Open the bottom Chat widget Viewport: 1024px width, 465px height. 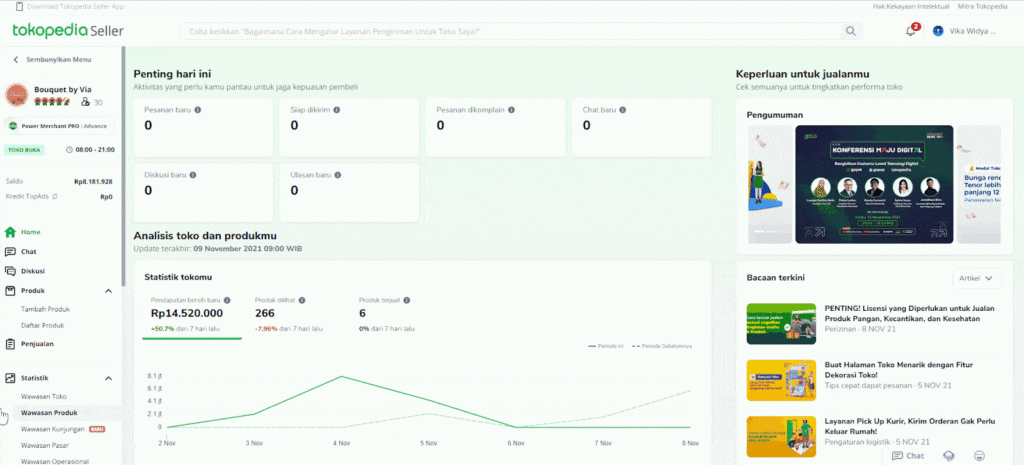point(908,456)
